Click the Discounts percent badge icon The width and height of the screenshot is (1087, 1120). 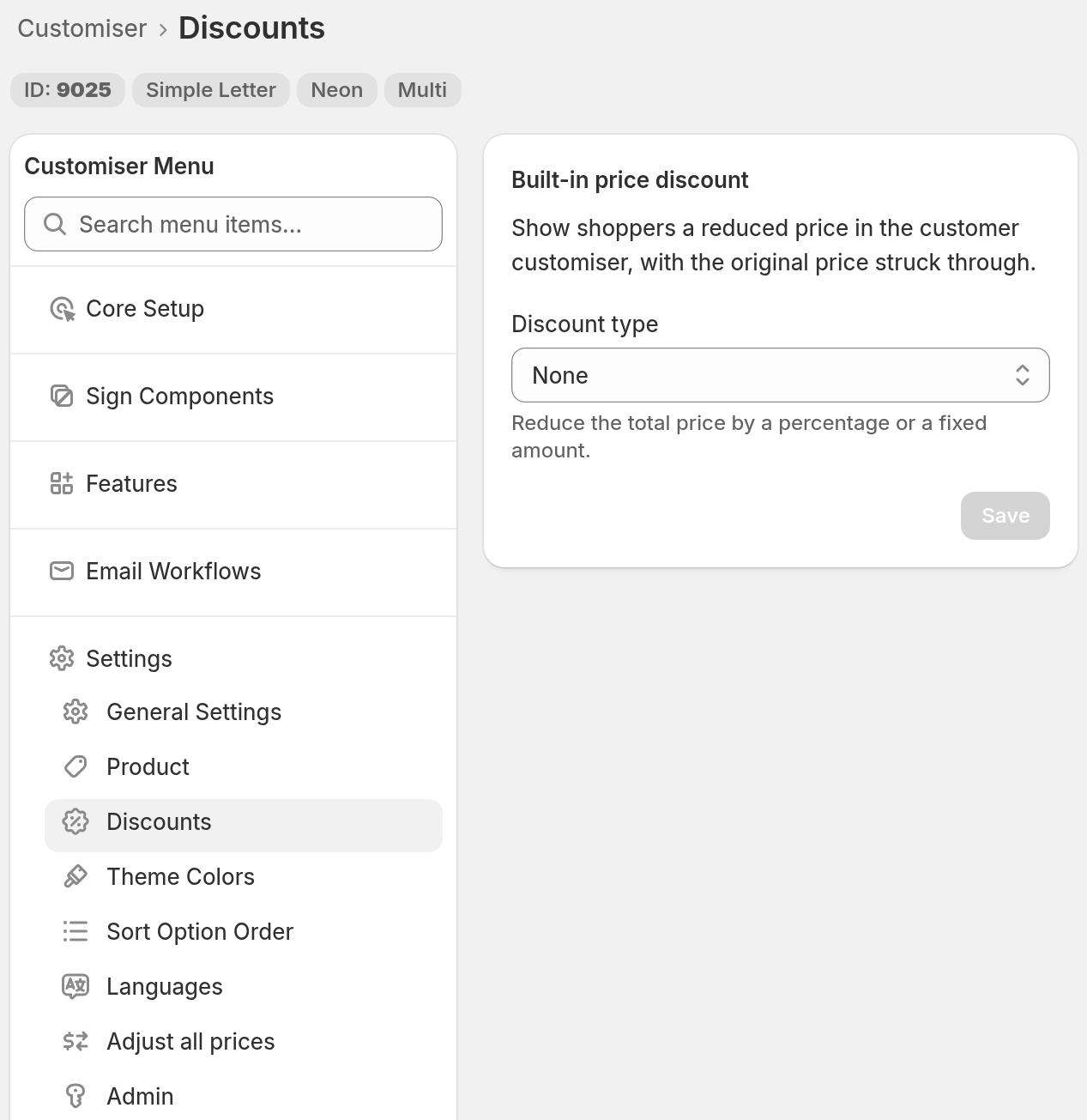point(75,821)
